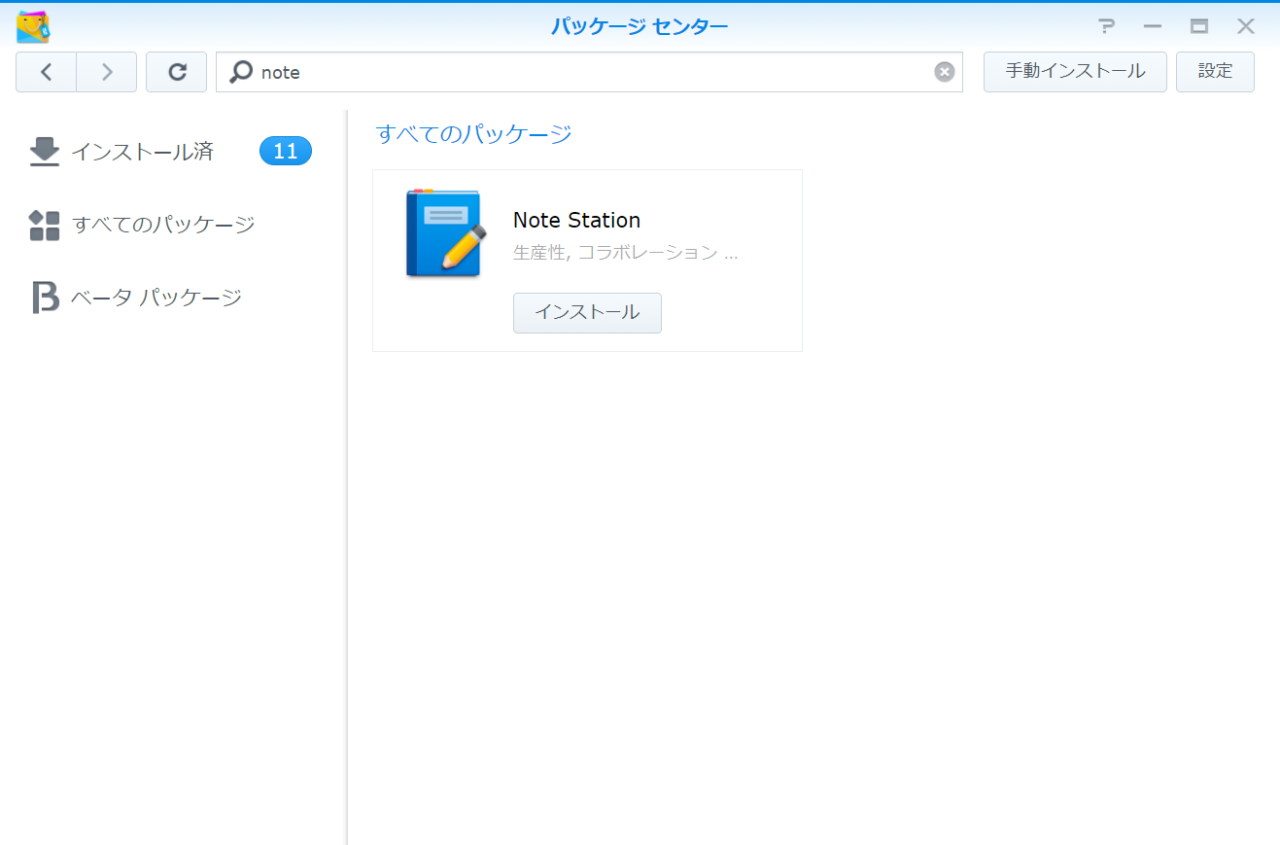Screen dimensions: 1280x845
Task: Install Note Station package
Action: point(587,312)
